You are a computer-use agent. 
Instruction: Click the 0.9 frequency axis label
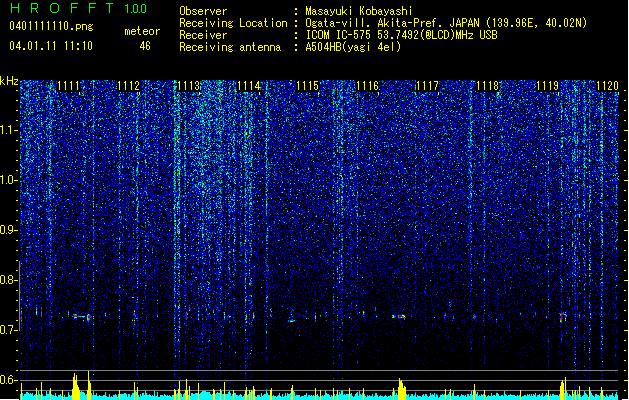point(9,230)
